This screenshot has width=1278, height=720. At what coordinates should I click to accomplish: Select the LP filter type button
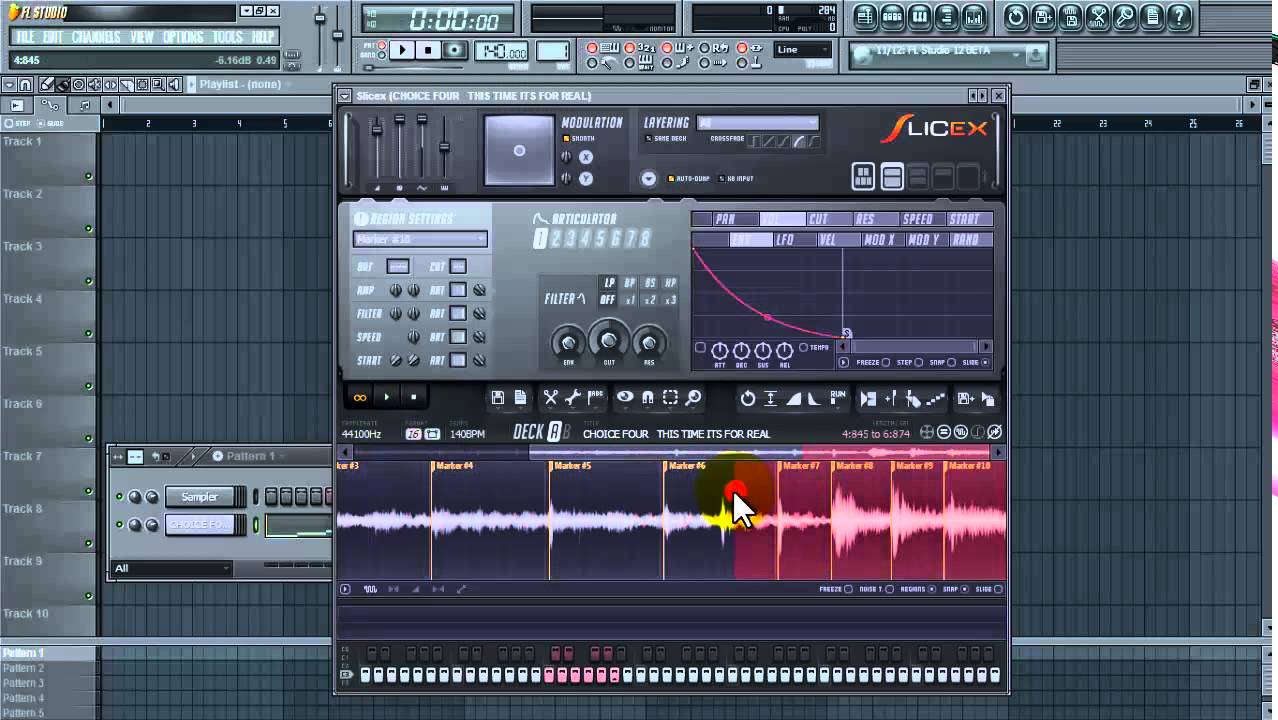[x=608, y=283]
